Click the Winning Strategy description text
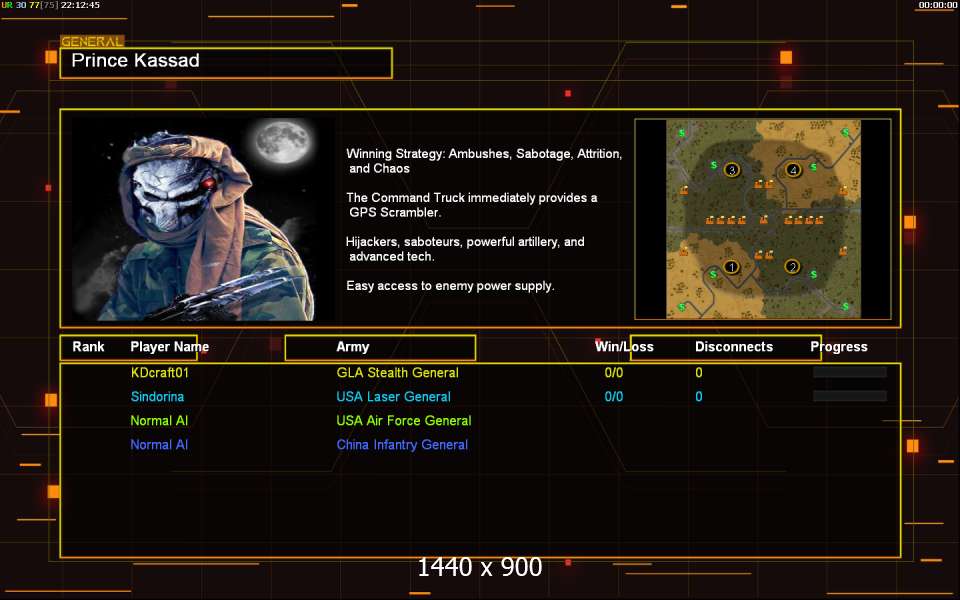Screen dimensions: 960x600 (484, 161)
